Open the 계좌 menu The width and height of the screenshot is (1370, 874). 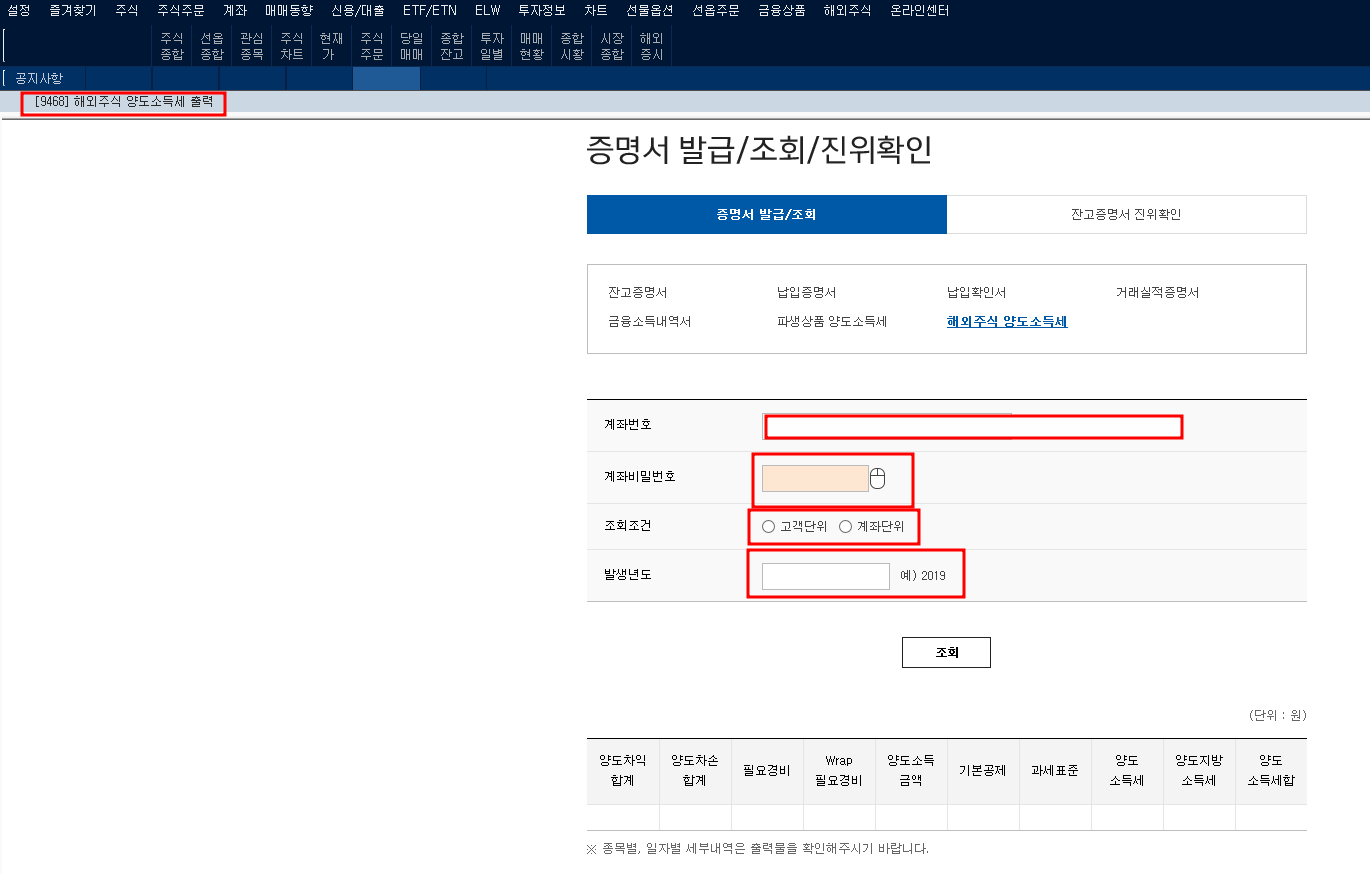(x=235, y=11)
